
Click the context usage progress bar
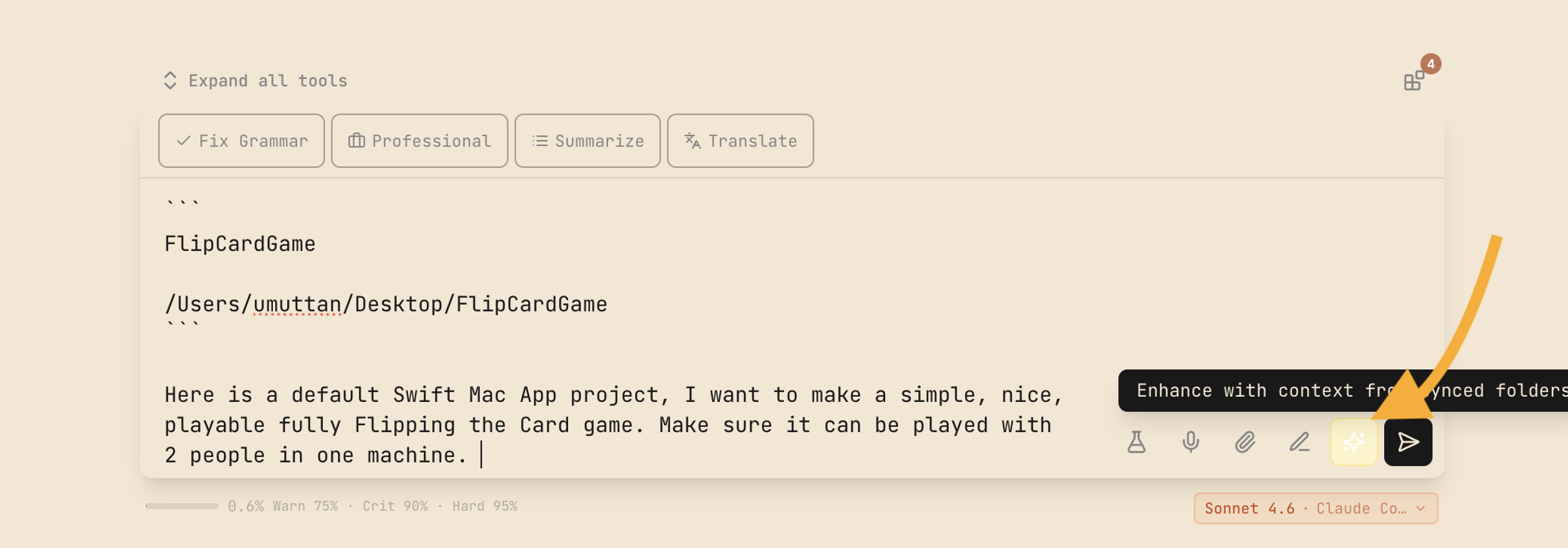click(182, 507)
